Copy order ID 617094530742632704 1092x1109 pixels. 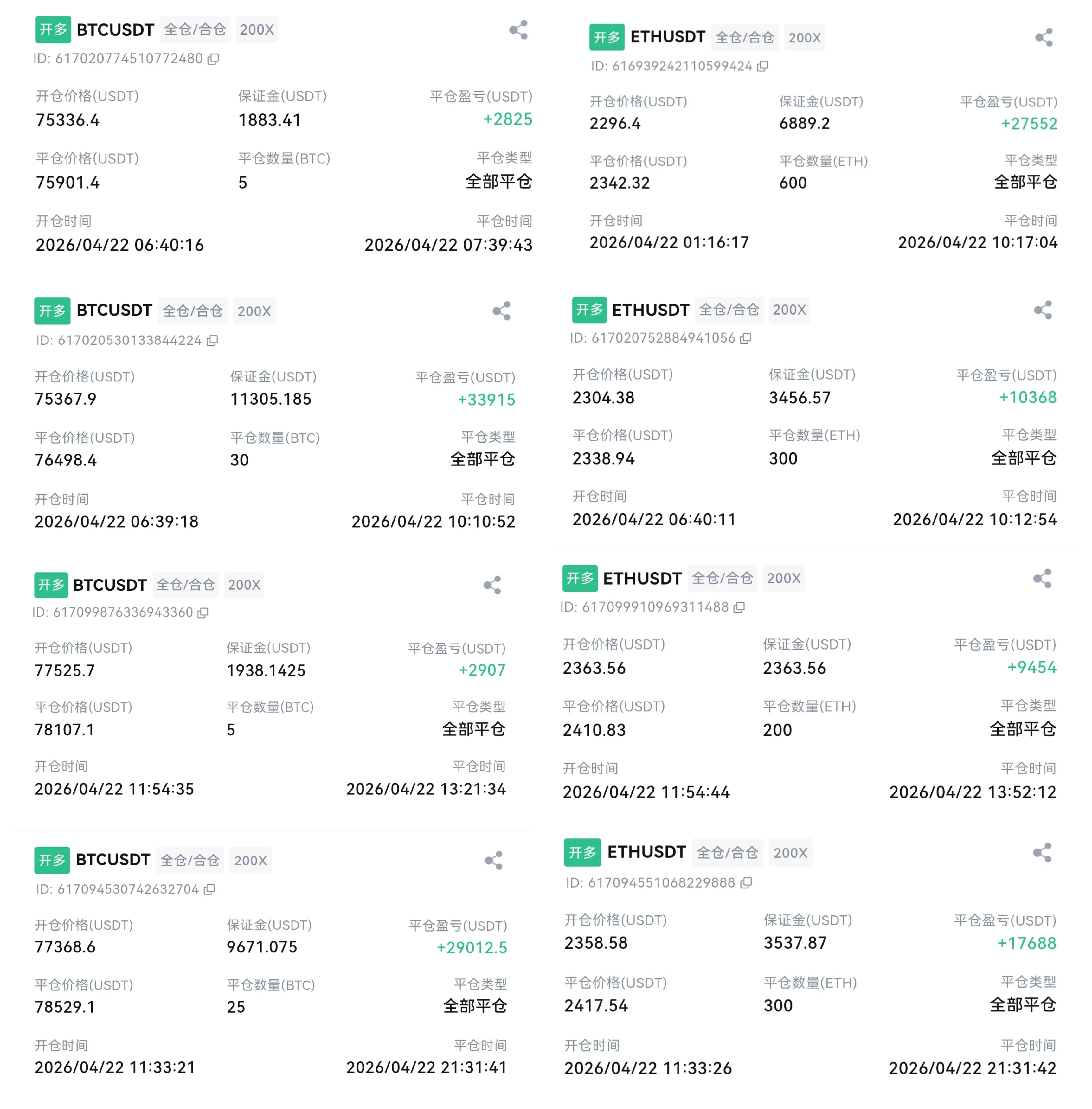[x=209, y=889]
